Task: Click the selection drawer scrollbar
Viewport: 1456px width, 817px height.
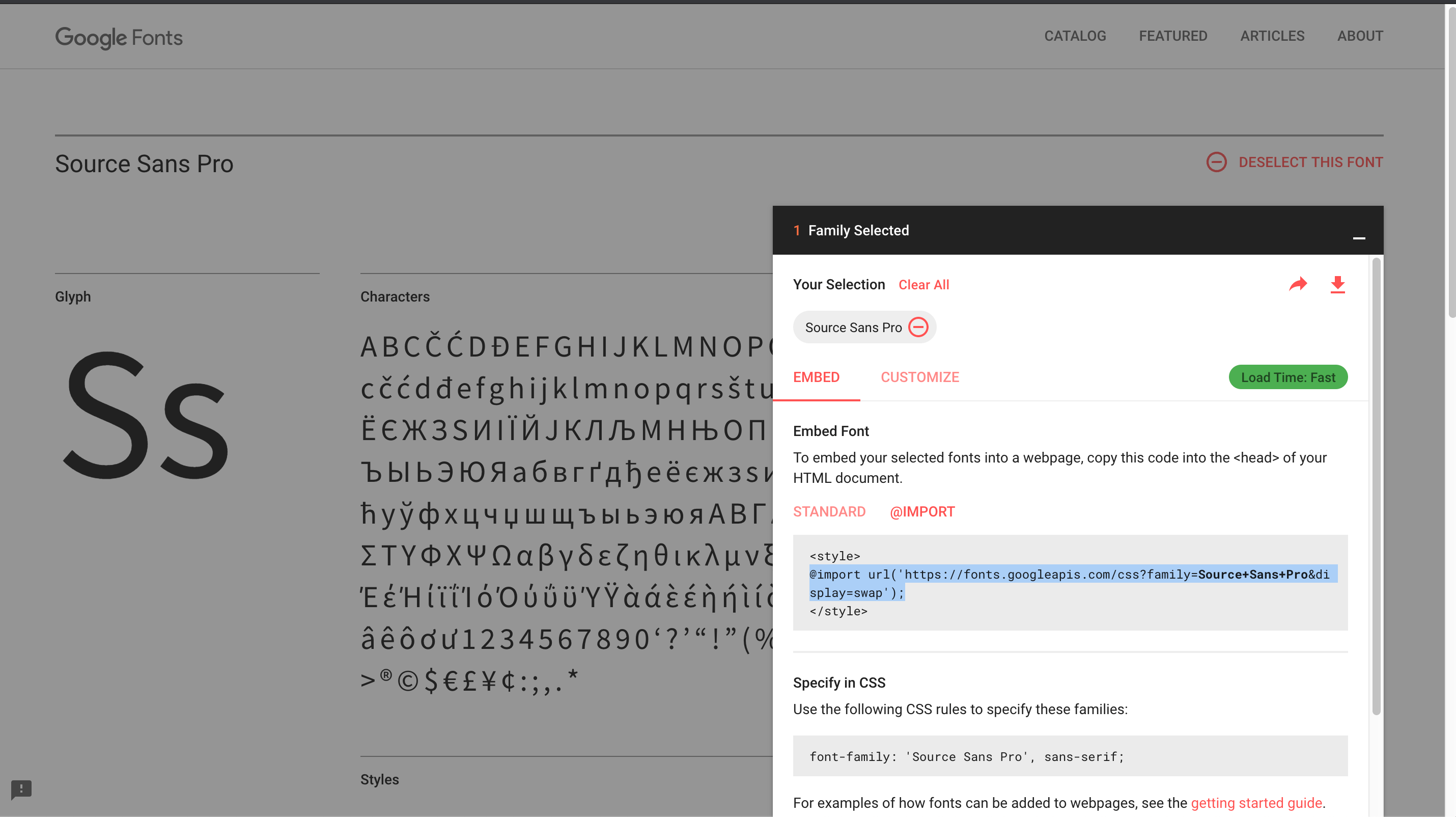Action: 1376,486
